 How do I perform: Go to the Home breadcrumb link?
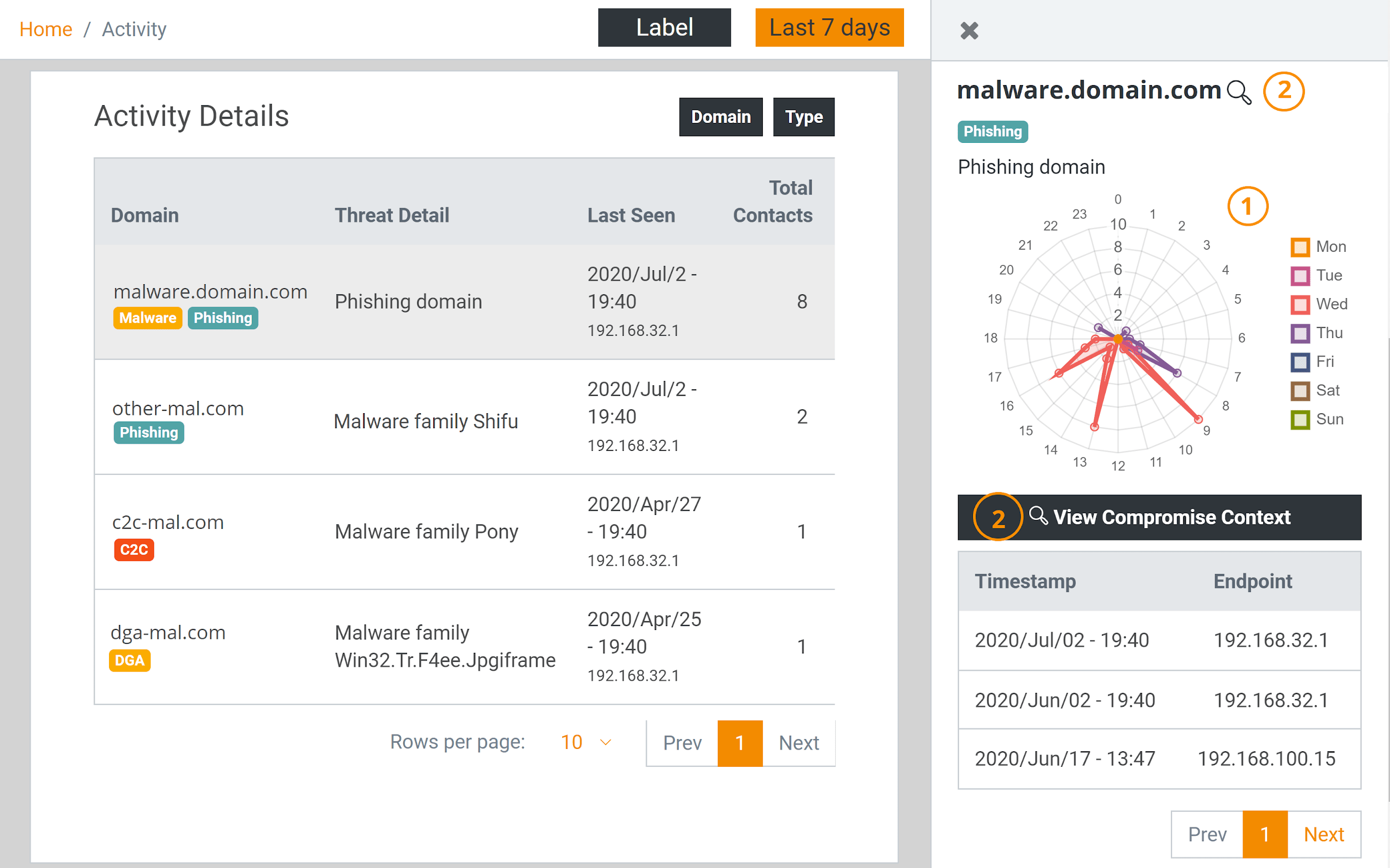[x=46, y=29]
